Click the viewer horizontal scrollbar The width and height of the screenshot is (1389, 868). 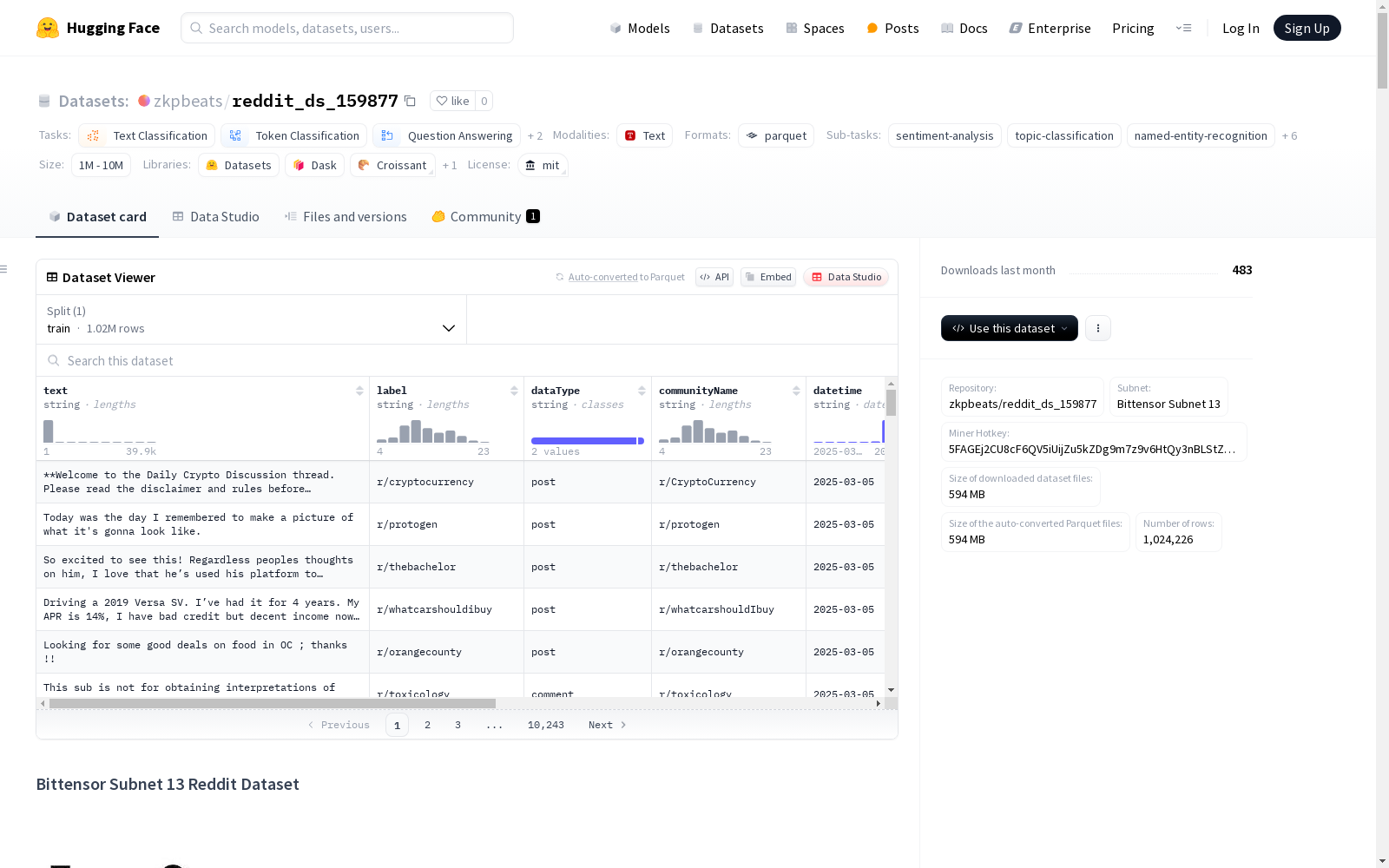click(272, 703)
